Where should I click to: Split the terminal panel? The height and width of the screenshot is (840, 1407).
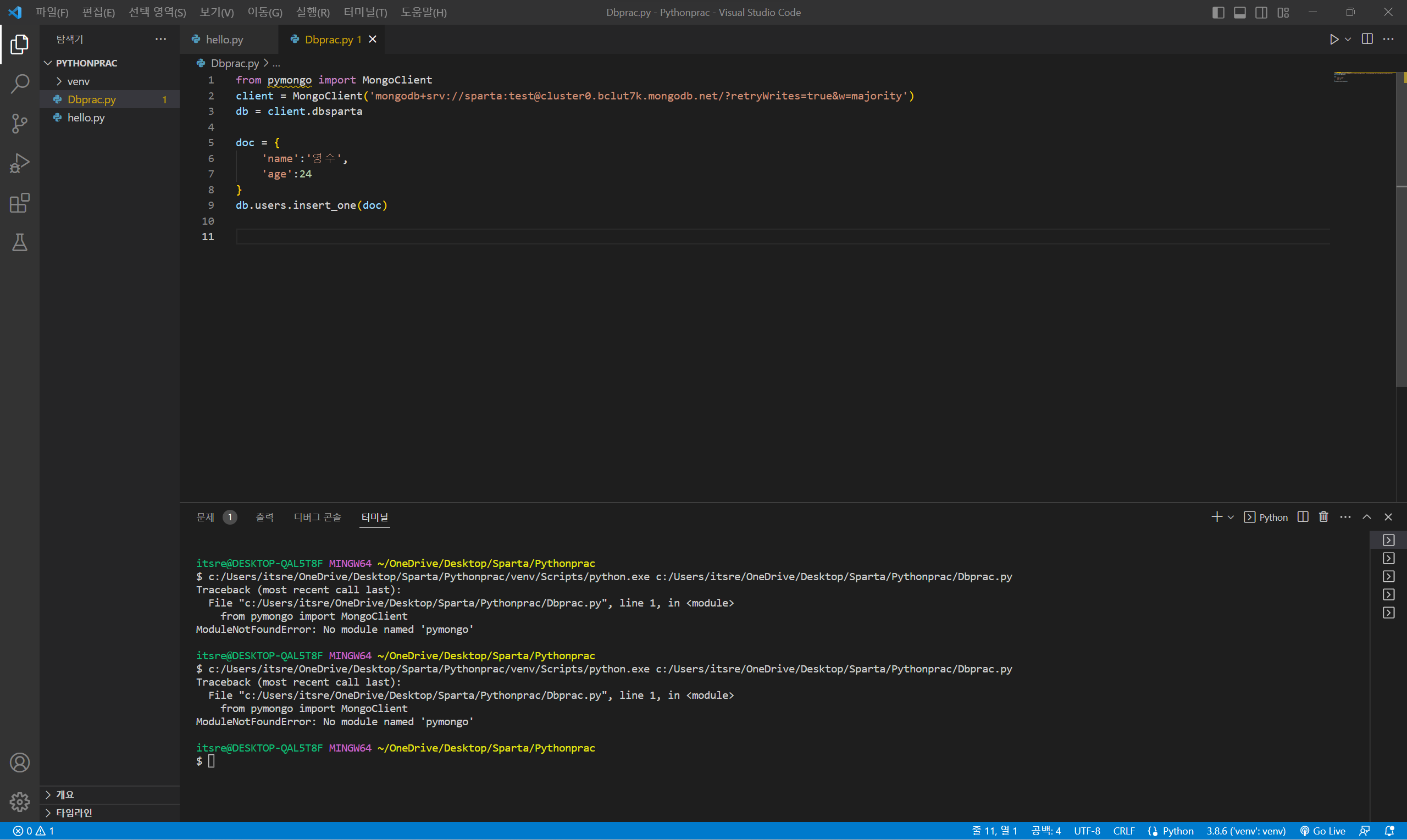click(1303, 517)
